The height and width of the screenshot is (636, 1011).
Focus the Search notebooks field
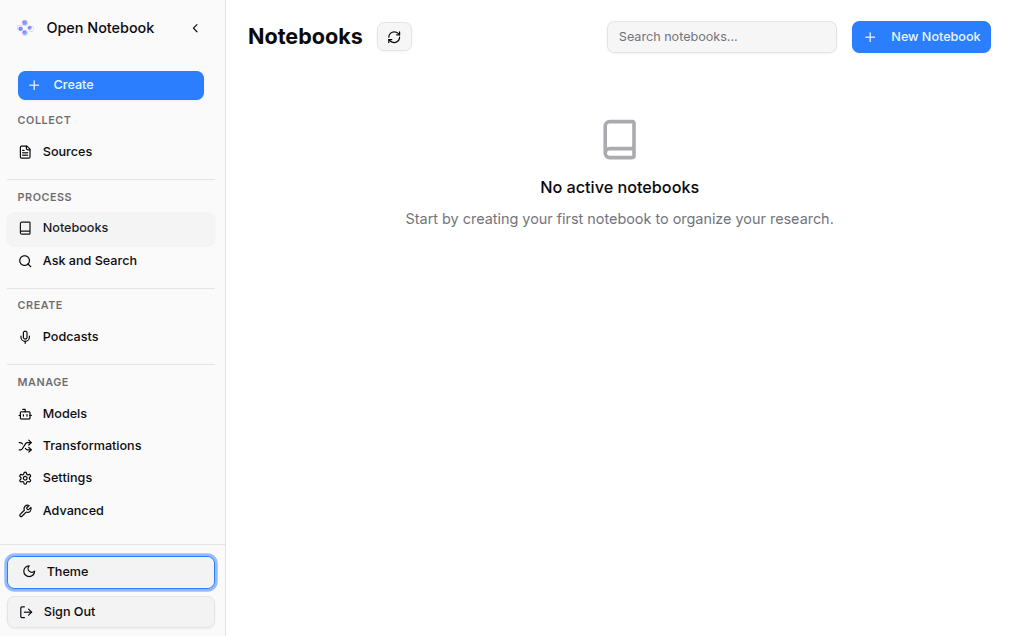pos(721,37)
